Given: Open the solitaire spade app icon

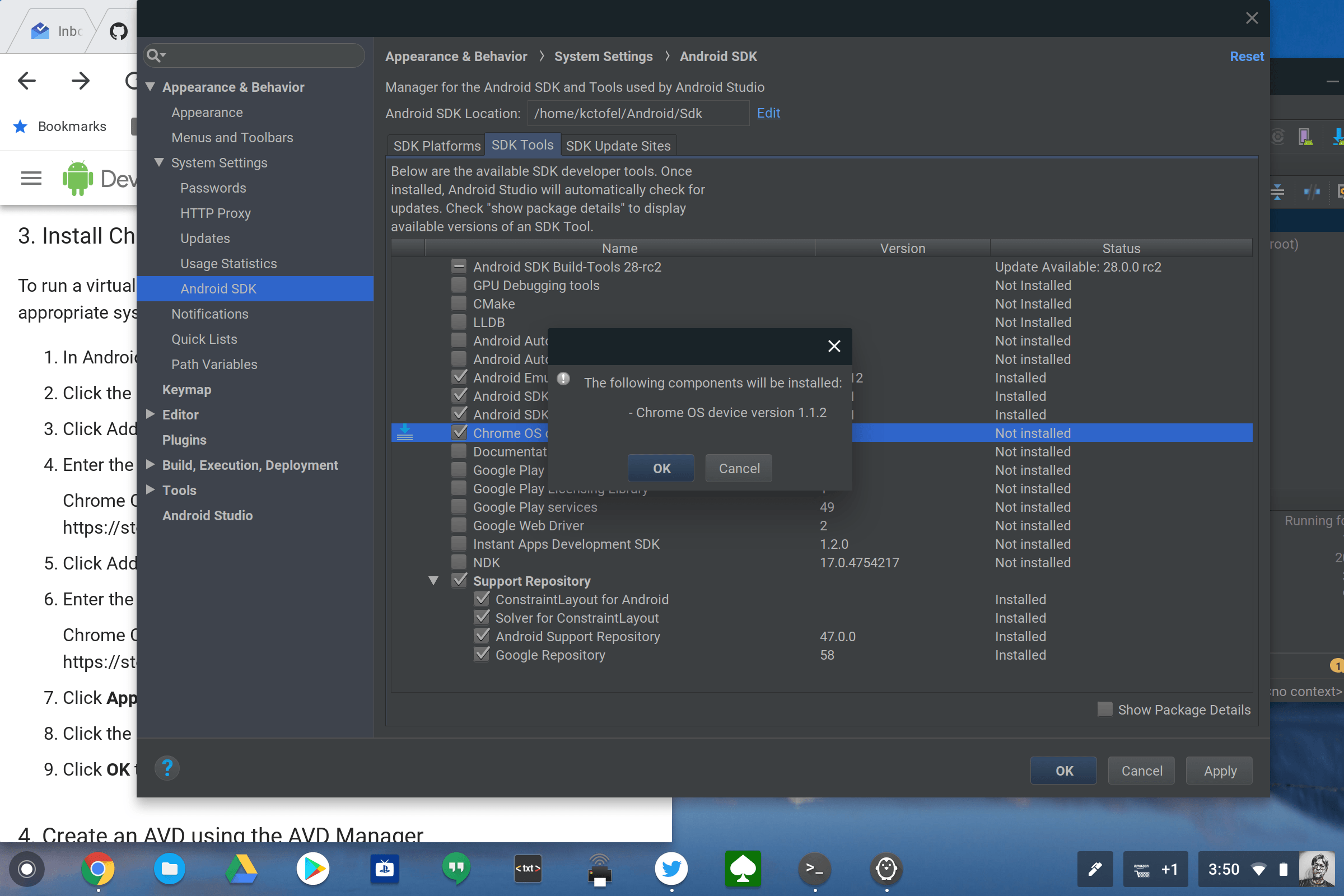Looking at the screenshot, I should (x=743, y=869).
